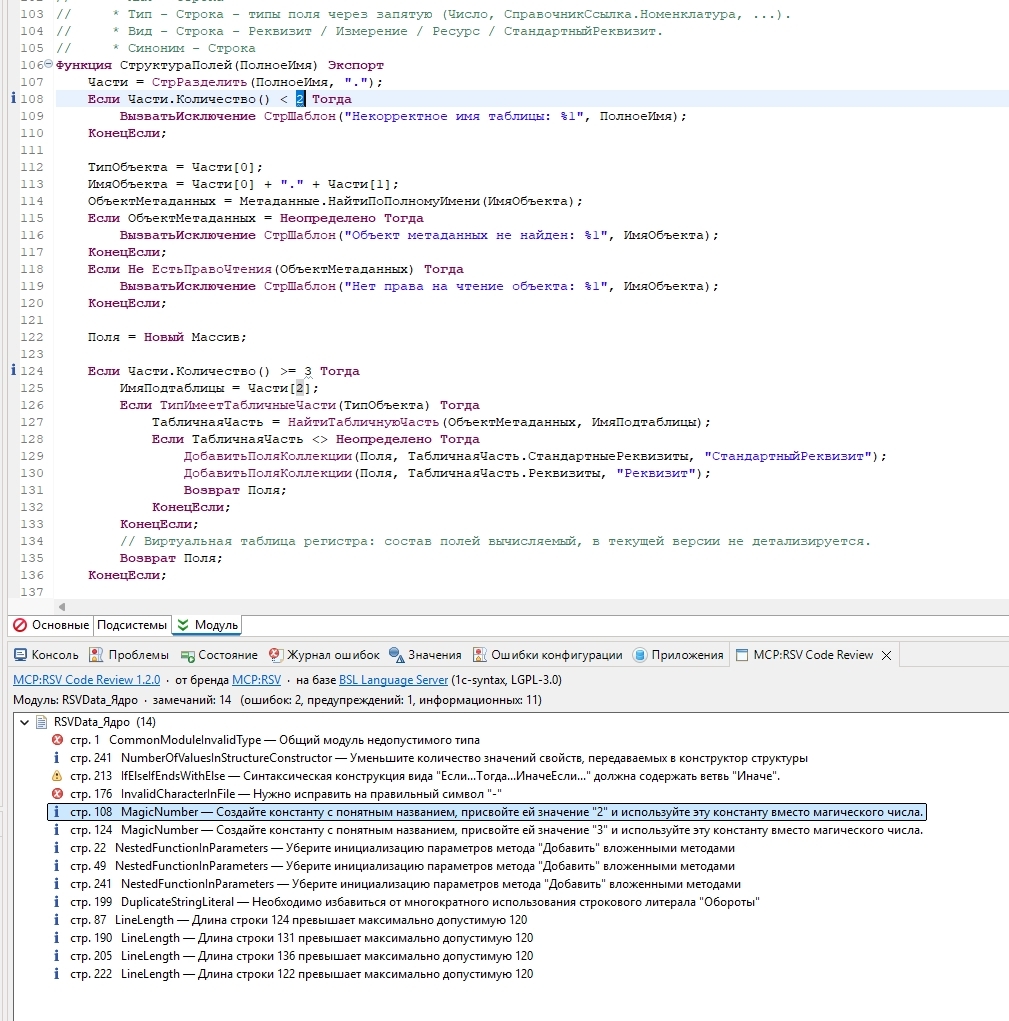Select стр. 241 NumberOfValuesInStructureConstructor issue
This screenshot has height=1021, width=1009.
tap(439, 758)
